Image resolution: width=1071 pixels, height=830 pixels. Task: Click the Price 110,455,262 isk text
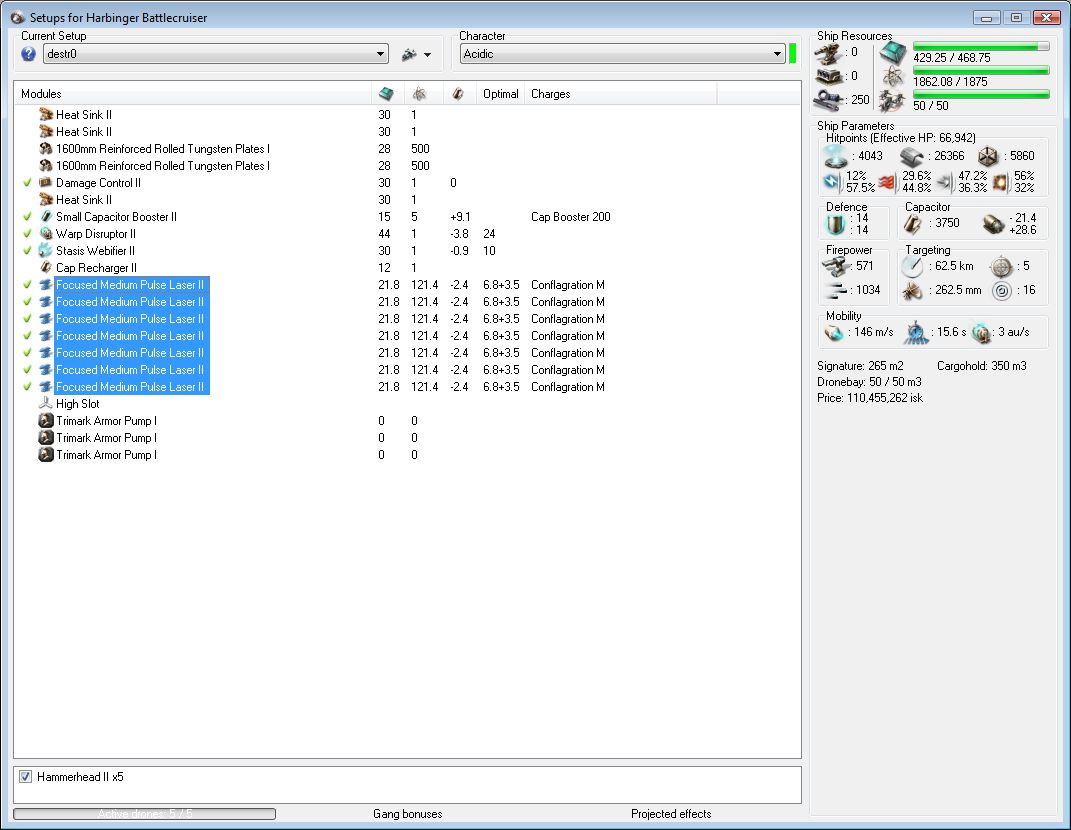[870, 398]
